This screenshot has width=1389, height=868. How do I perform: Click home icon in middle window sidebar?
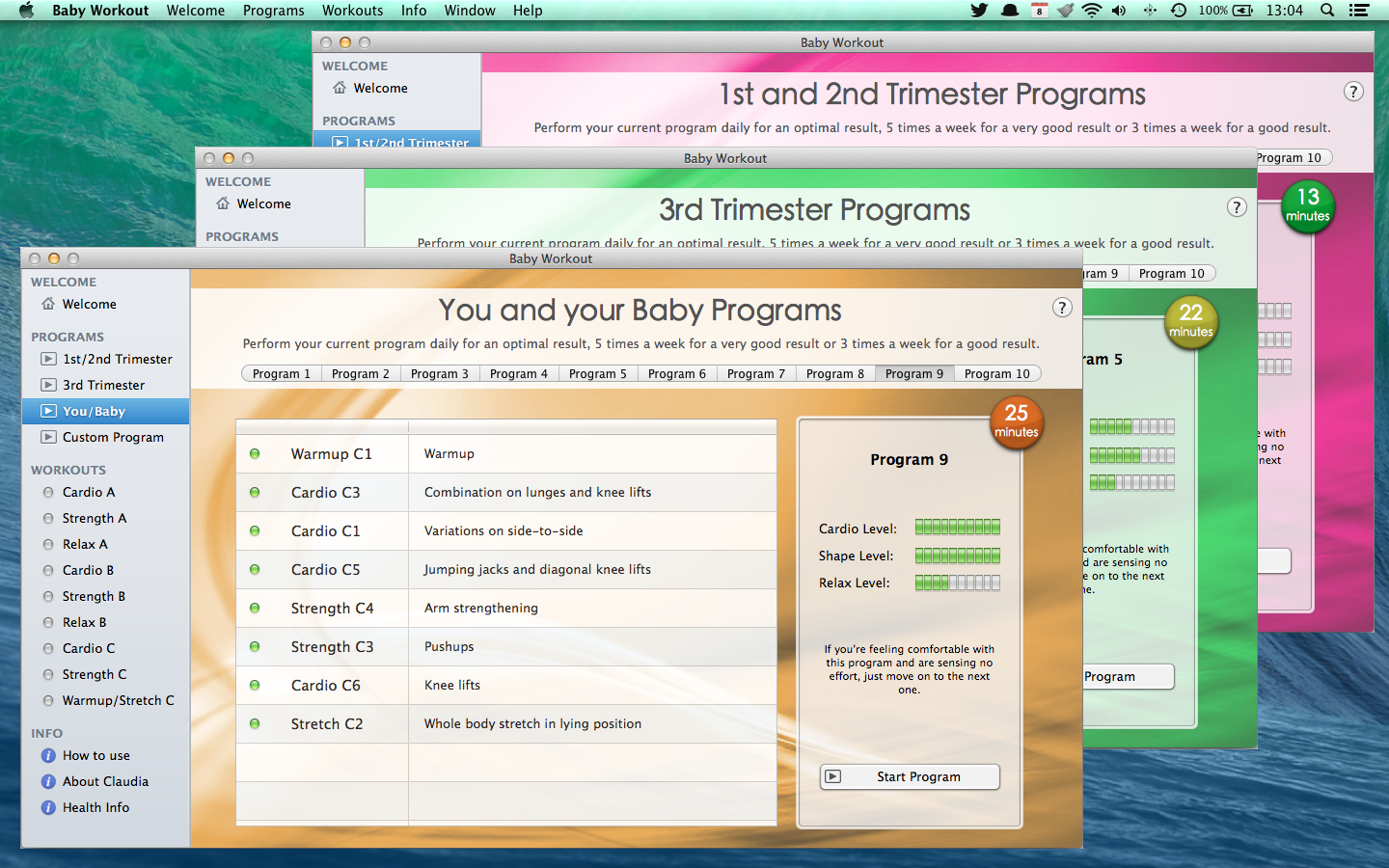coord(223,203)
